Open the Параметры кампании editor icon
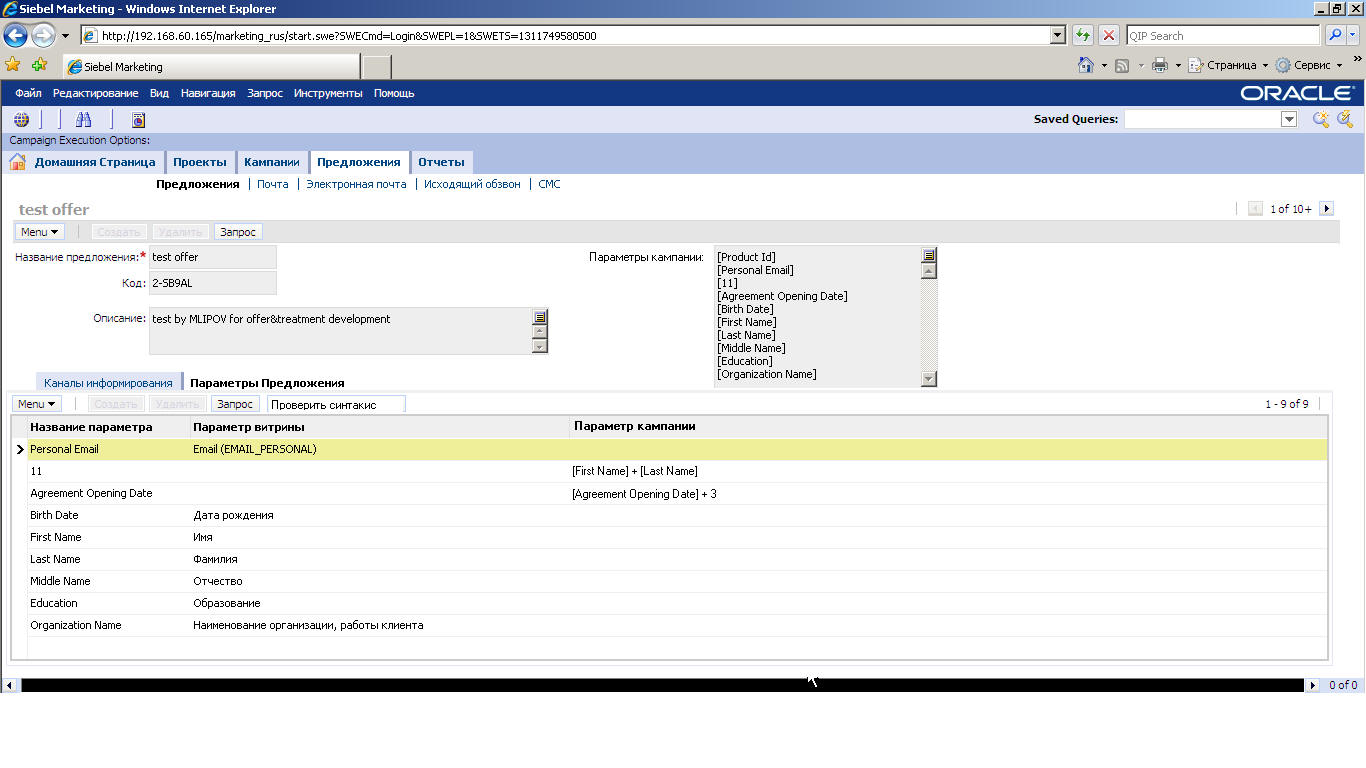 tap(929, 255)
